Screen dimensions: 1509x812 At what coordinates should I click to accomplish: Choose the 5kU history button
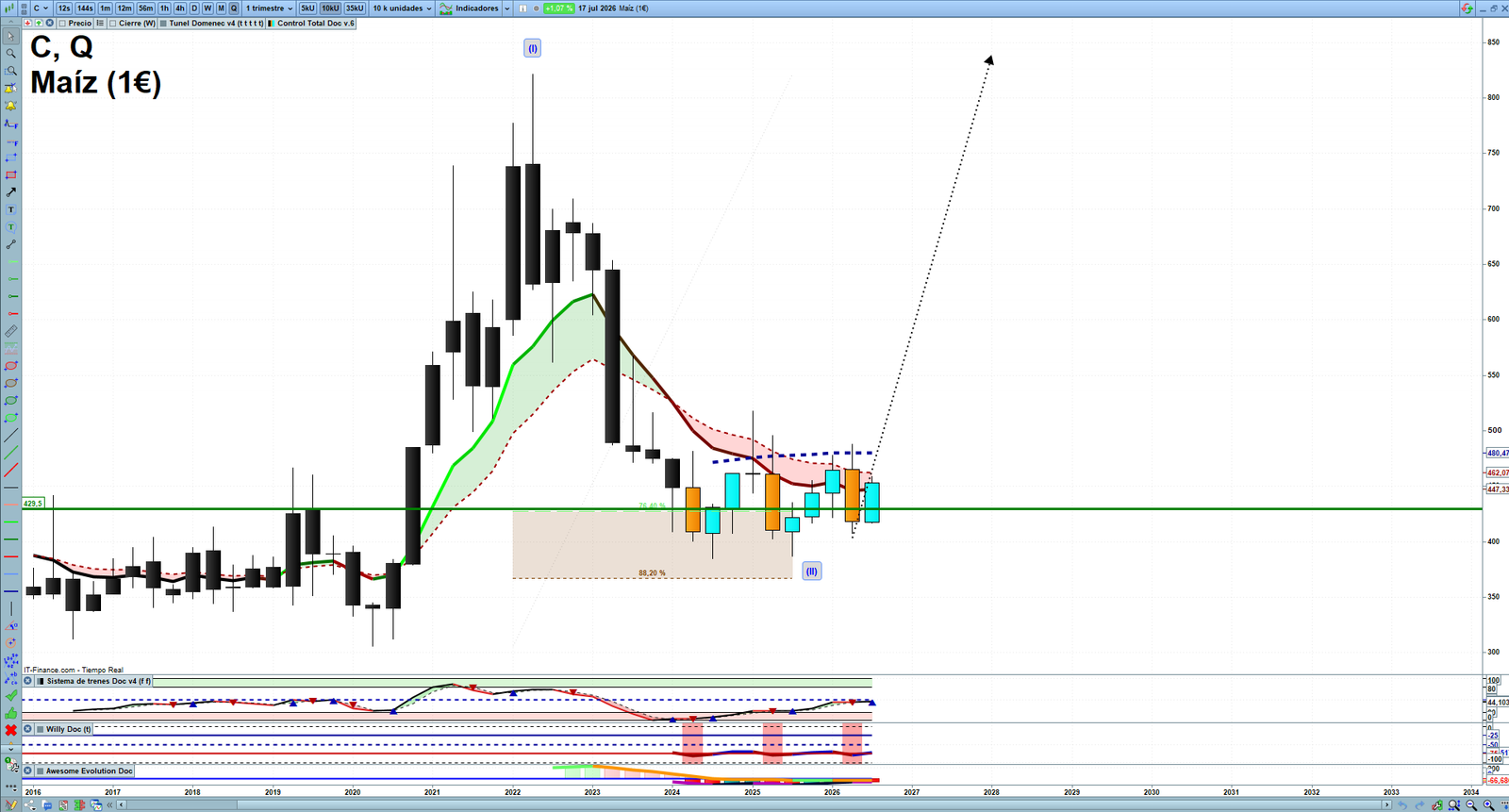point(307,8)
